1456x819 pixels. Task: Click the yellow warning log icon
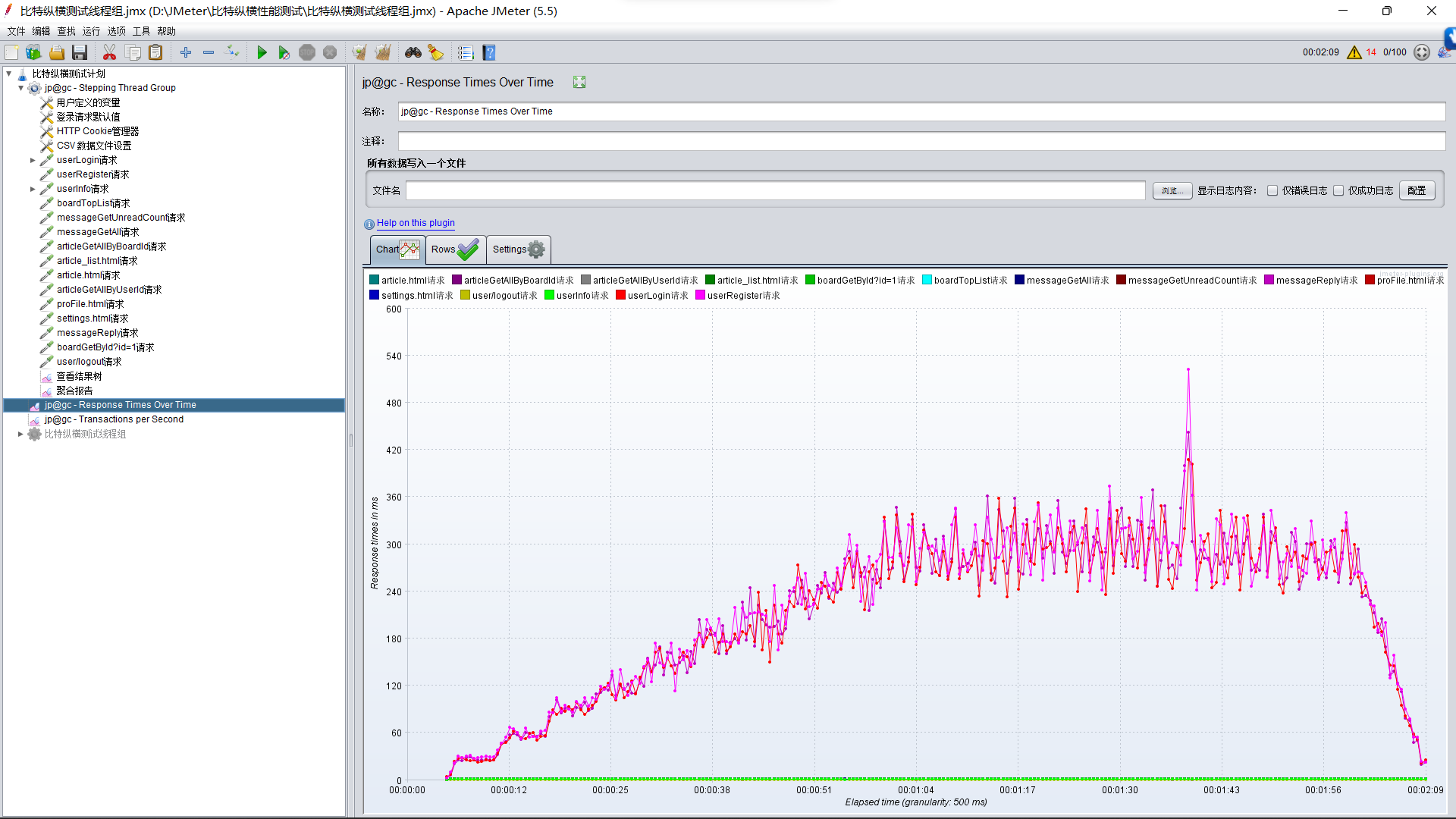tap(1354, 52)
